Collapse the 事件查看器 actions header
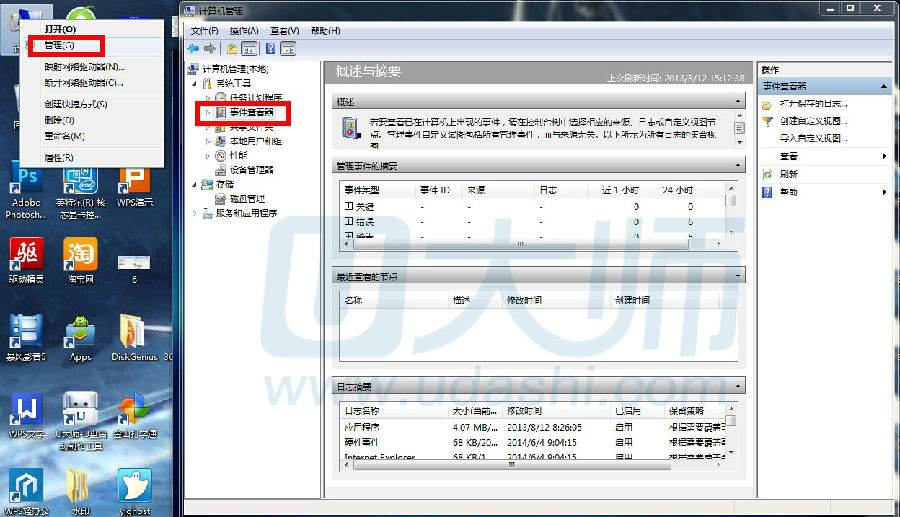 883,86
